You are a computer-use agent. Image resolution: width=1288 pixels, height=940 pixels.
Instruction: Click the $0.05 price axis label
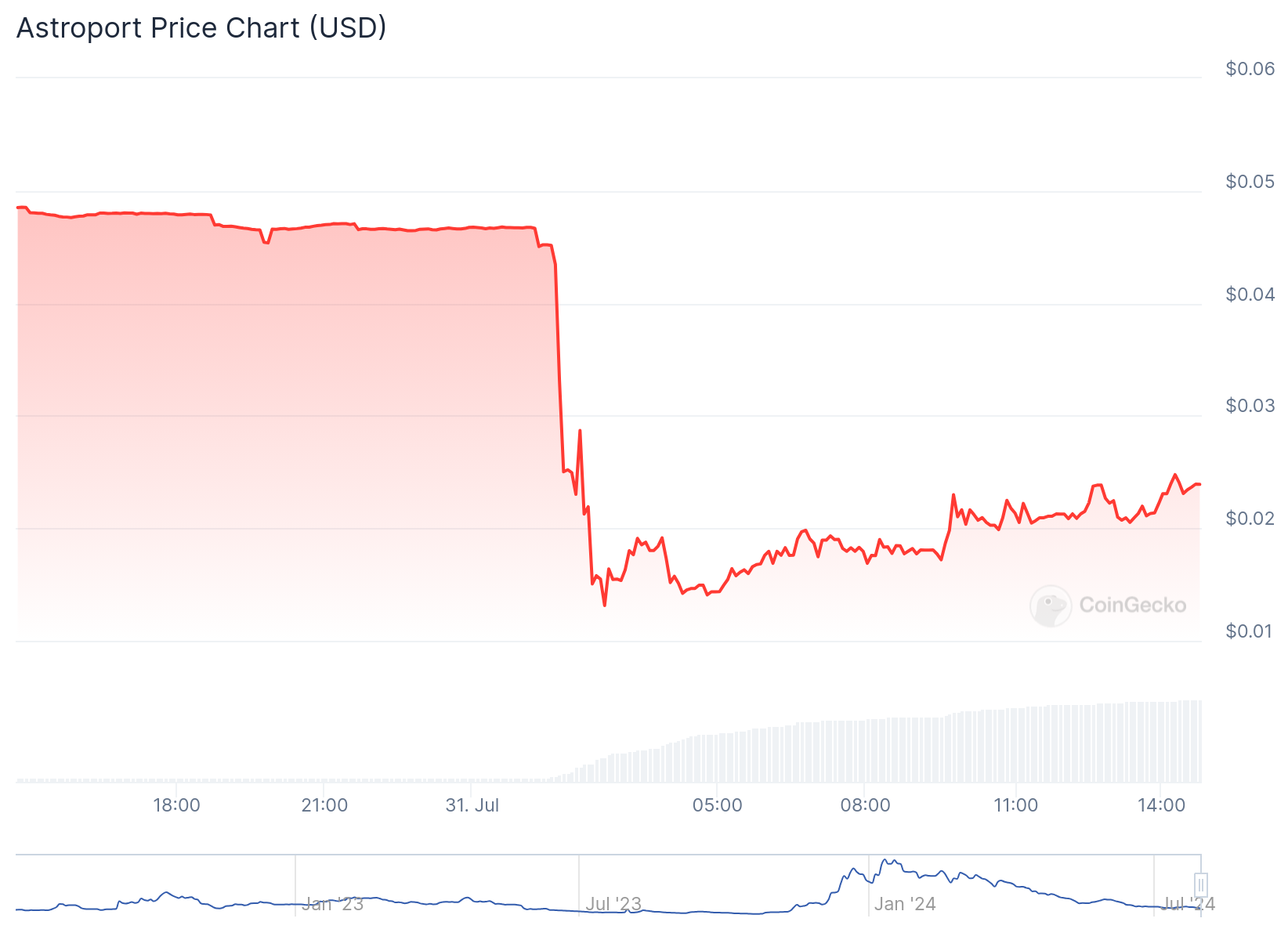click(x=1250, y=182)
